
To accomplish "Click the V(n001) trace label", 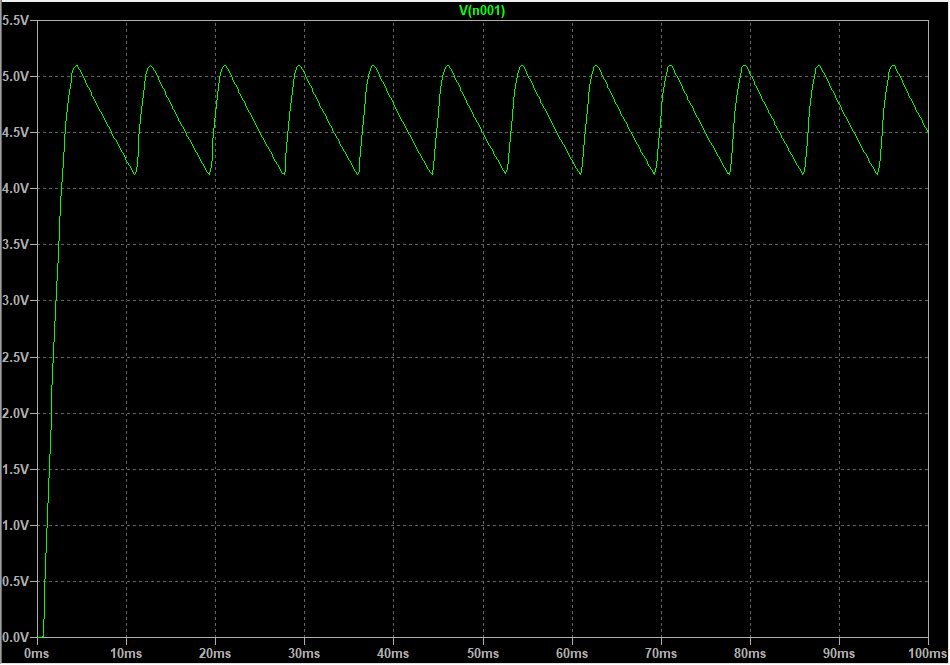I will click(x=482, y=10).
